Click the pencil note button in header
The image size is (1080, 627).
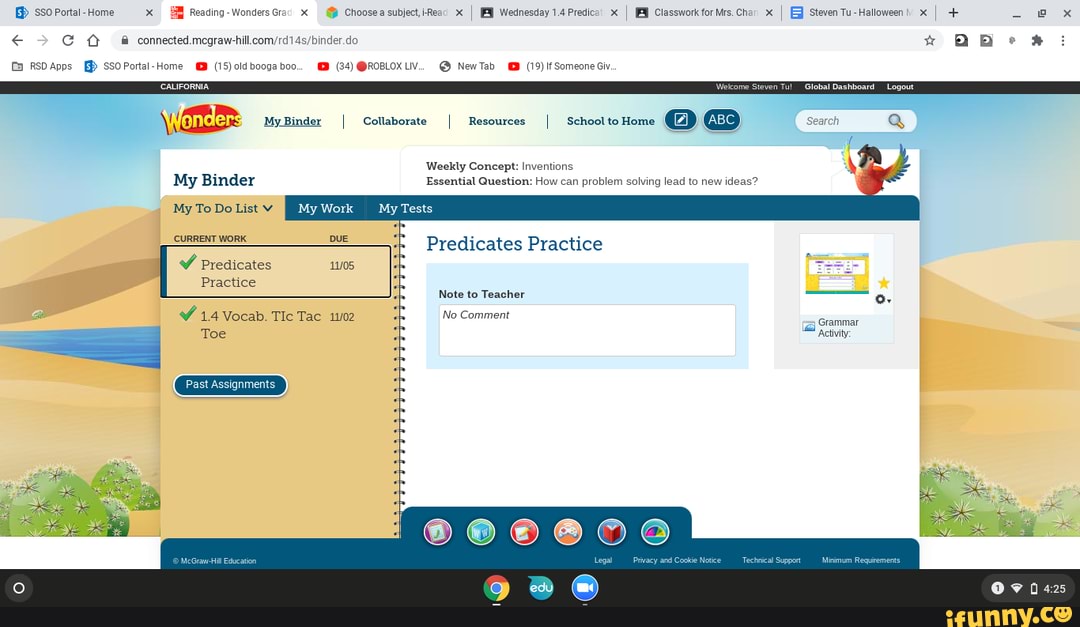(680, 120)
